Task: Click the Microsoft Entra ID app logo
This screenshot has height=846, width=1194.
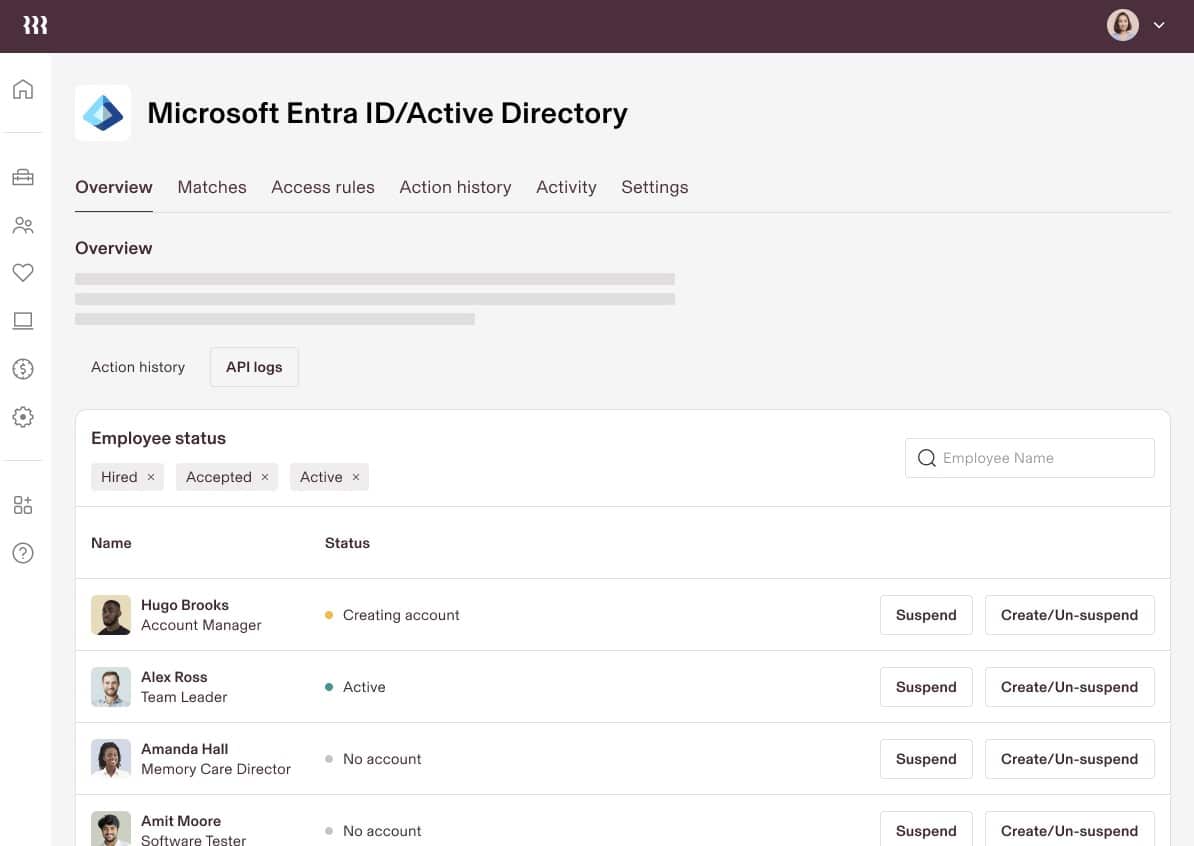Action: [103, 113]
